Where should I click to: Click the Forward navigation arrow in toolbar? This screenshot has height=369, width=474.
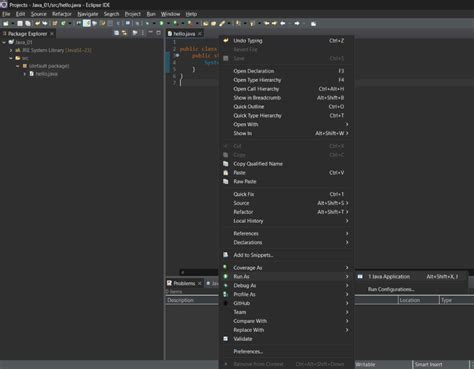point(297,23)
